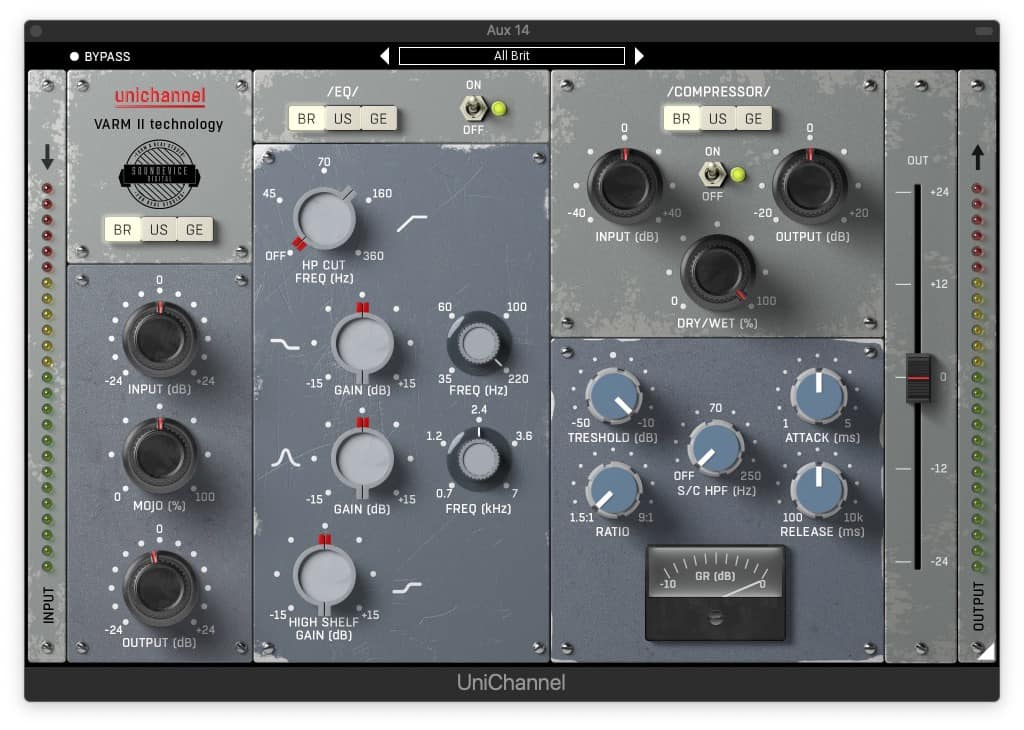The width and height of the screenshot is (1024, 730).
Task: Choose GE model in the EQ section
Action: (x=379, y=119)
